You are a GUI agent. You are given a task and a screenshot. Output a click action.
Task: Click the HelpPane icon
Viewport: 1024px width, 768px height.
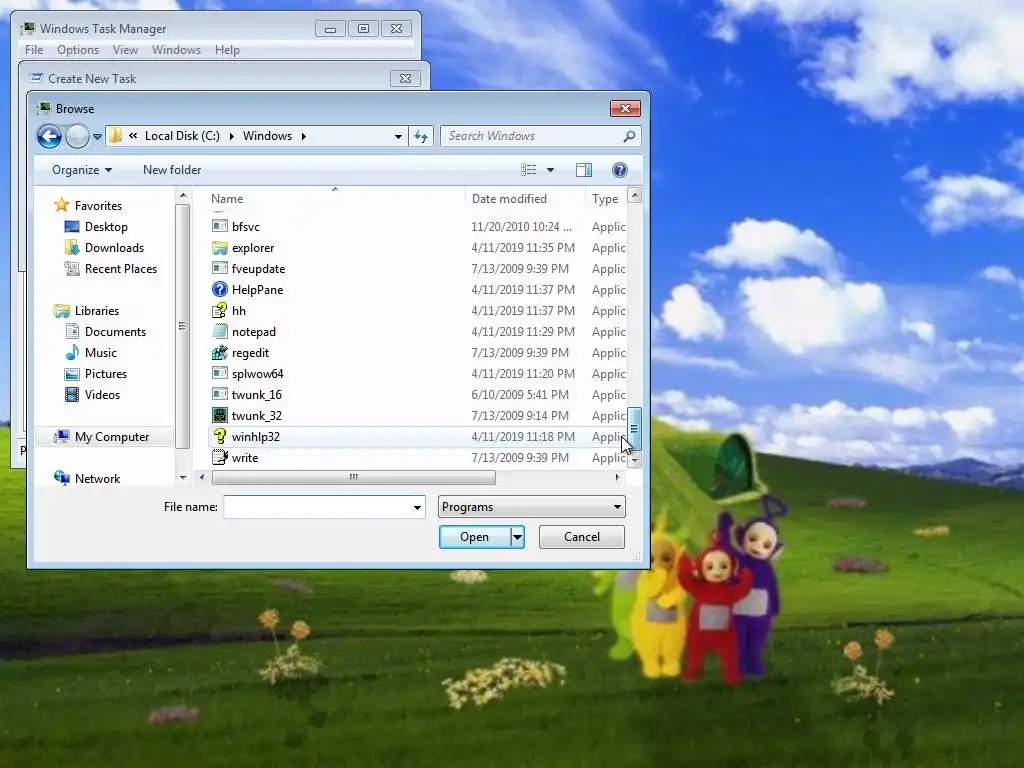[x=219, y=289]
